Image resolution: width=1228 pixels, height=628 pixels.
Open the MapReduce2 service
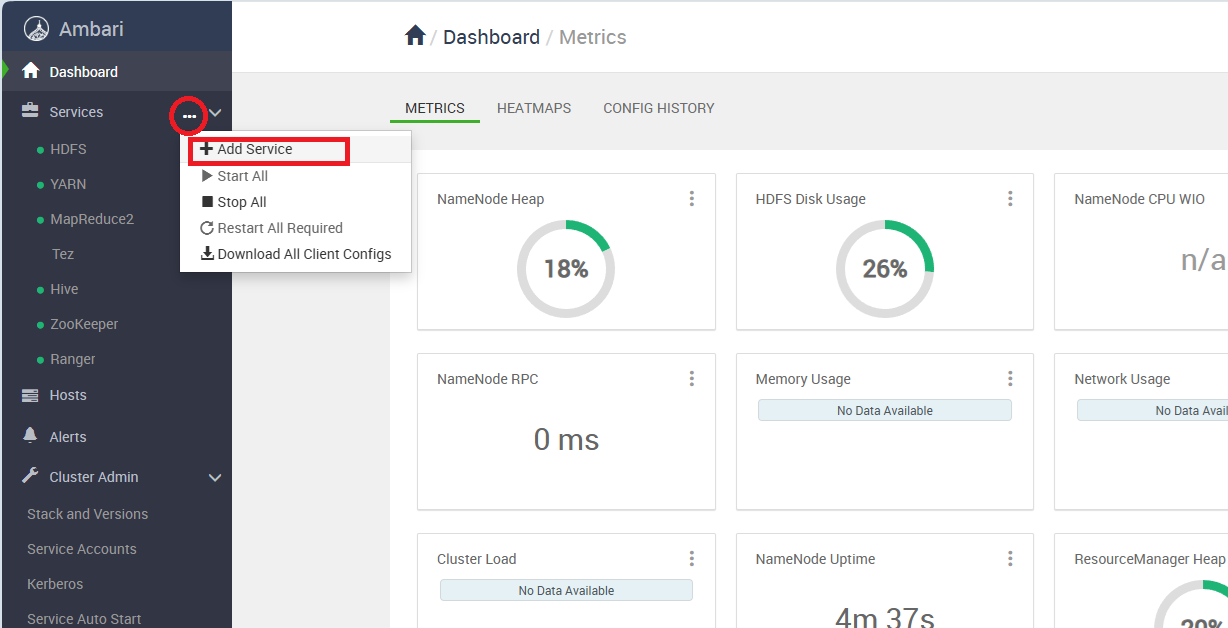pos(92,219)
